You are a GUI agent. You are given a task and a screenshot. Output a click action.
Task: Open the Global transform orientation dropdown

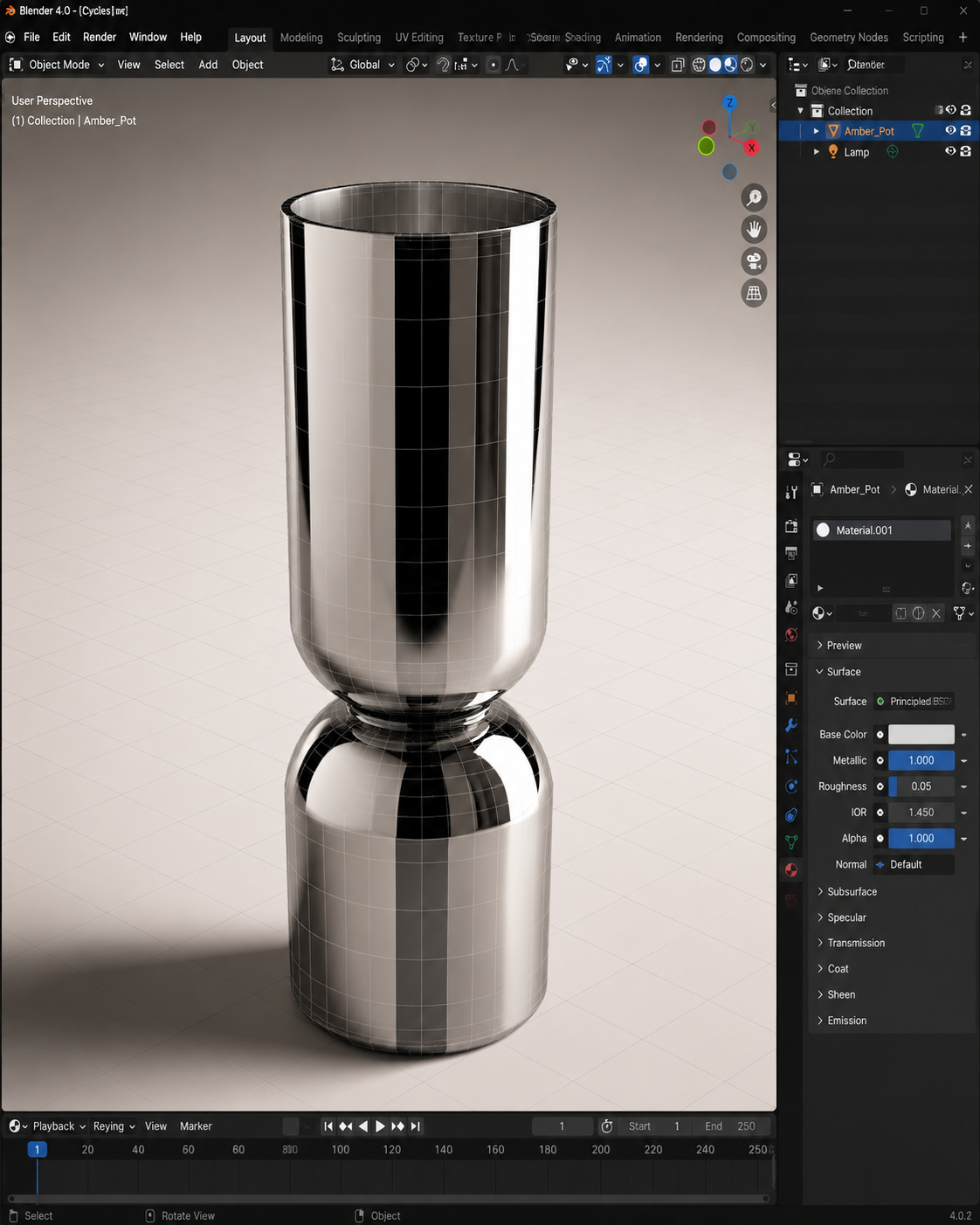tap(362, 65)
